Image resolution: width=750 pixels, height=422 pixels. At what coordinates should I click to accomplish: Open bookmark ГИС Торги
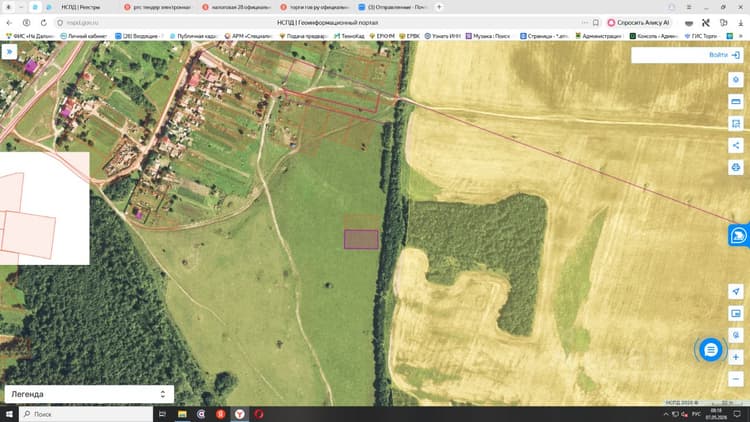point(701,36)
